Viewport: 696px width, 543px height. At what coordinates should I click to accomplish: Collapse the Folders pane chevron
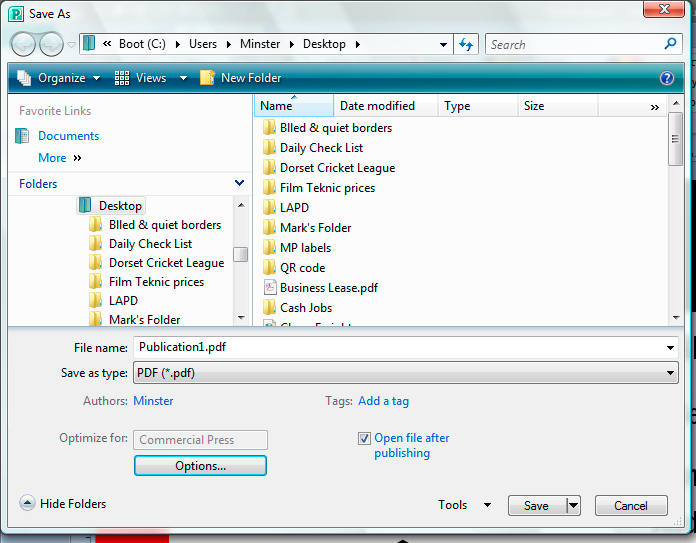click(239, 184)
